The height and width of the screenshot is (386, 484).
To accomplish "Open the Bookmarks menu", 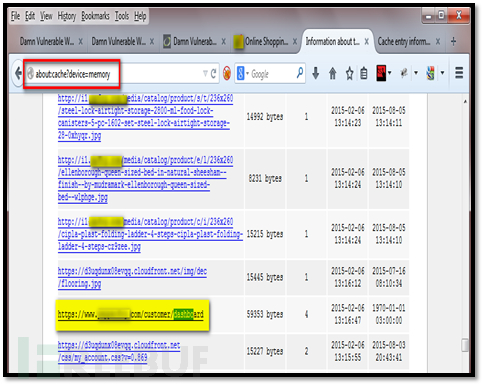I will click(x=95, y=16).
